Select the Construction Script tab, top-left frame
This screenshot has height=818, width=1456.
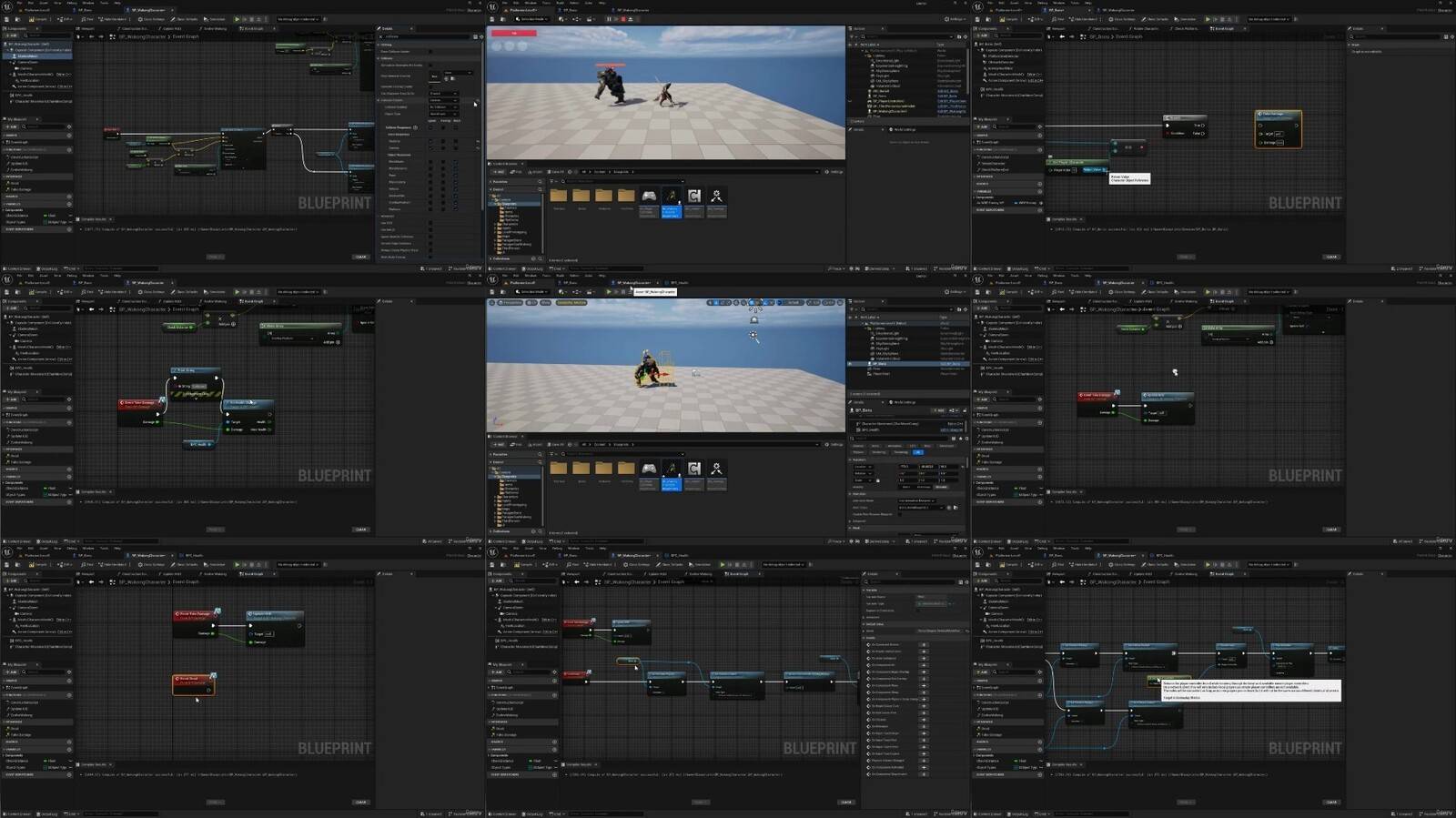click(135, 28)
